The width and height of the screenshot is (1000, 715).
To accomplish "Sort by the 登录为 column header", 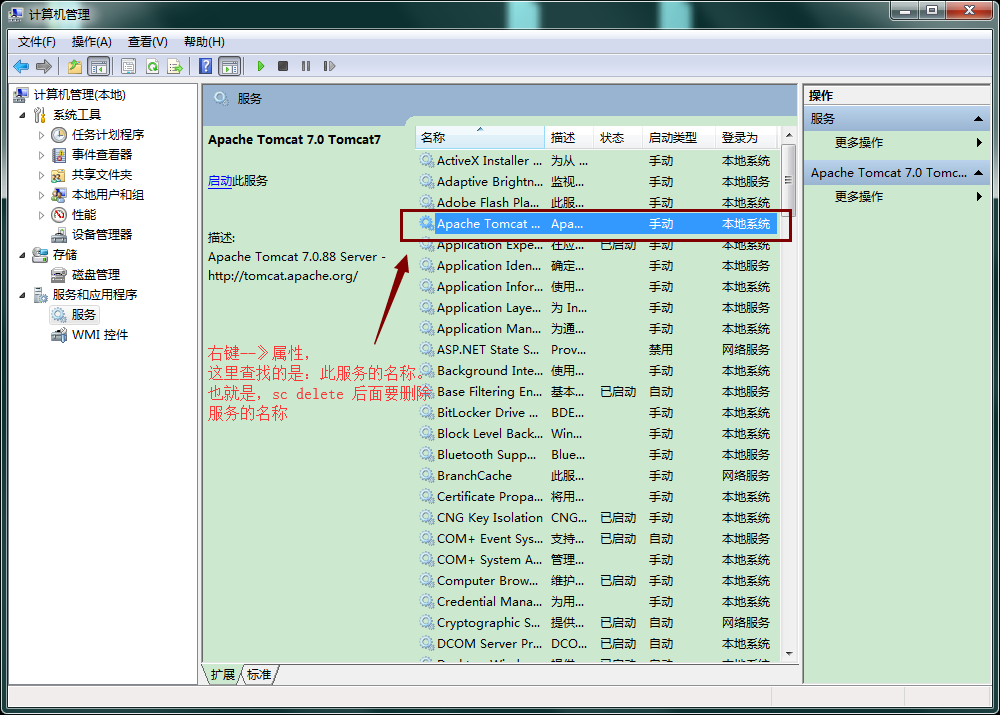I will [746, 138].
